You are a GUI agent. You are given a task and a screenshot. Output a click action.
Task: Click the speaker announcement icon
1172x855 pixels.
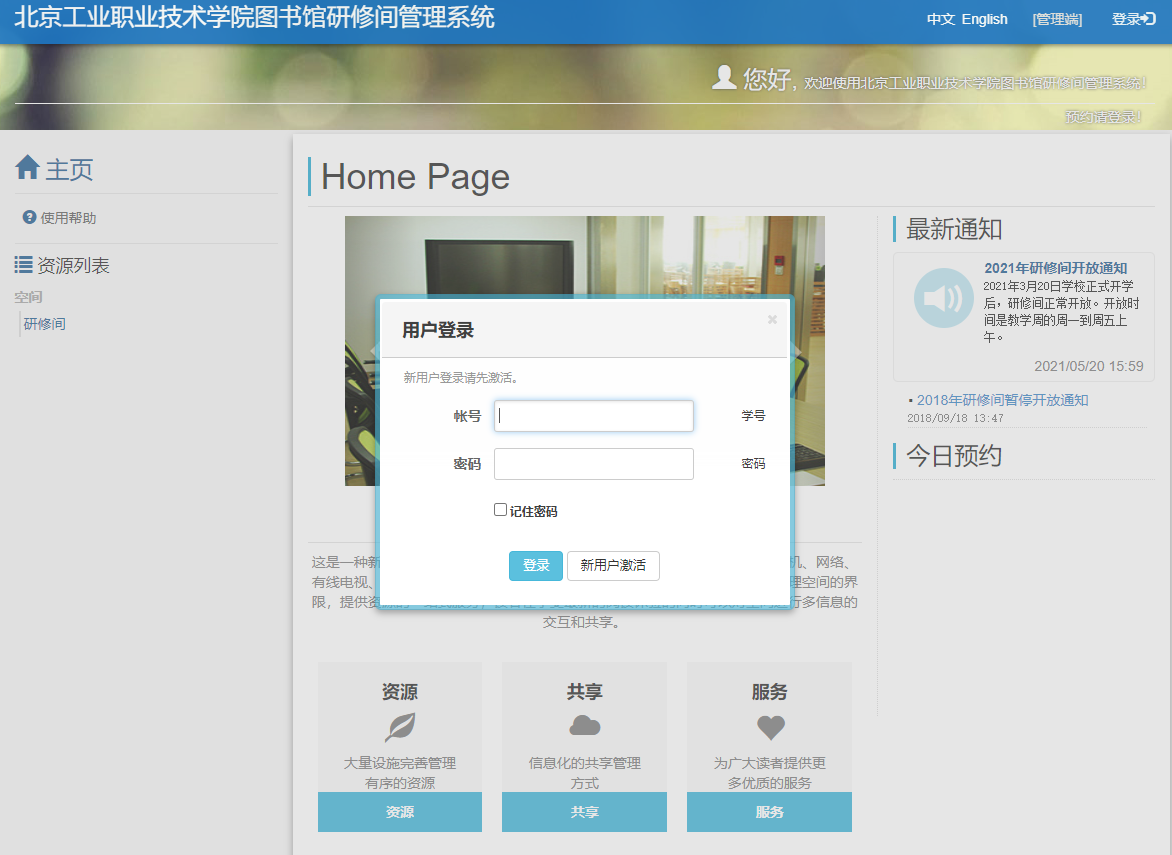[x=943, y=298]
